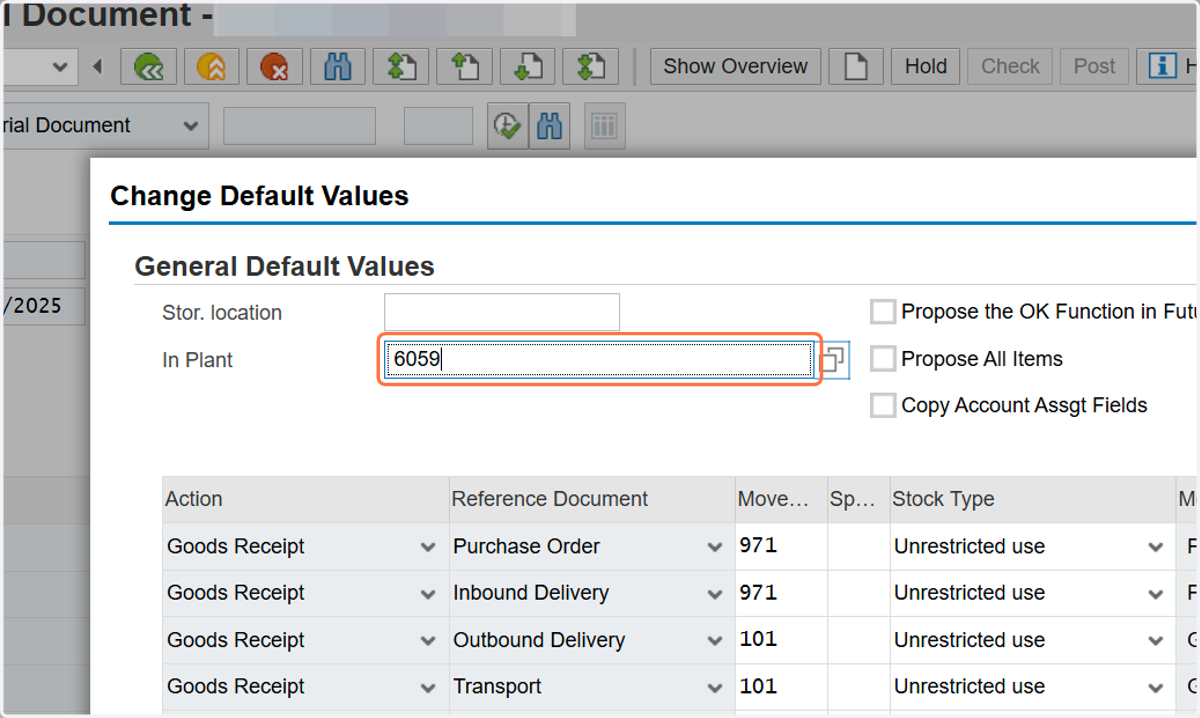The height and width of the screenshot is (718, 1200).
Task: Click the red Cancel X icon
Action: tap(273, 67)
